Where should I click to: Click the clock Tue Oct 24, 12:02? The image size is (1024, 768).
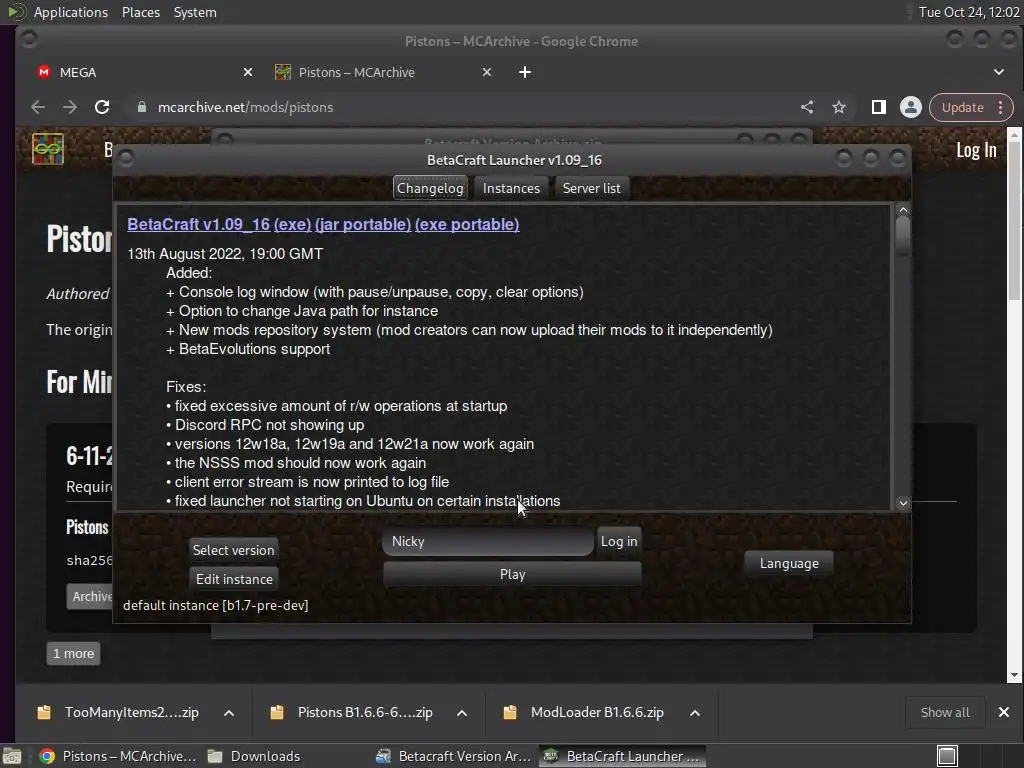tap(968, 12)
